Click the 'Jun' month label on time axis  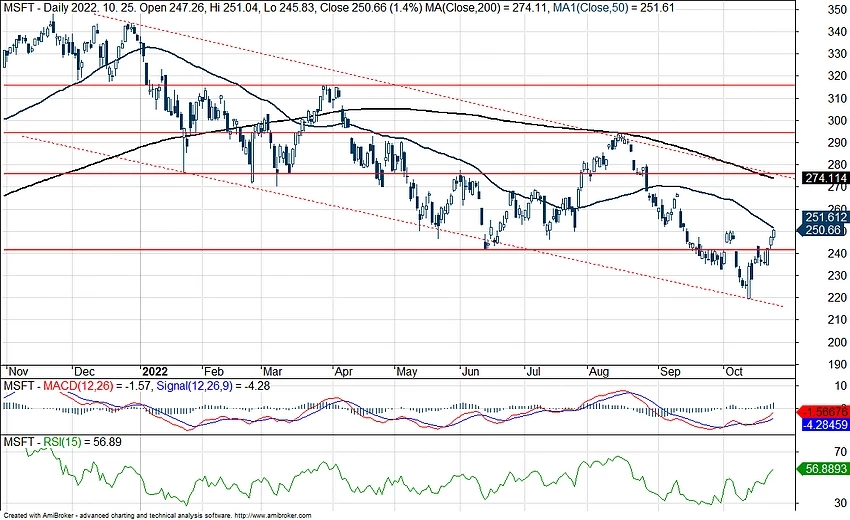471,371
